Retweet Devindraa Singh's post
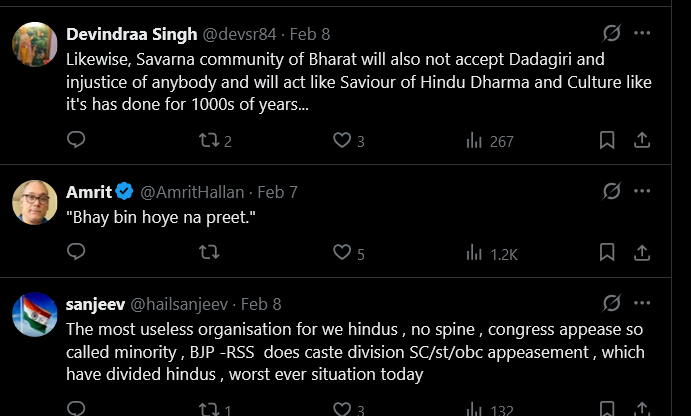Screen dimensions: 691x416 click(x=208, y=141)
